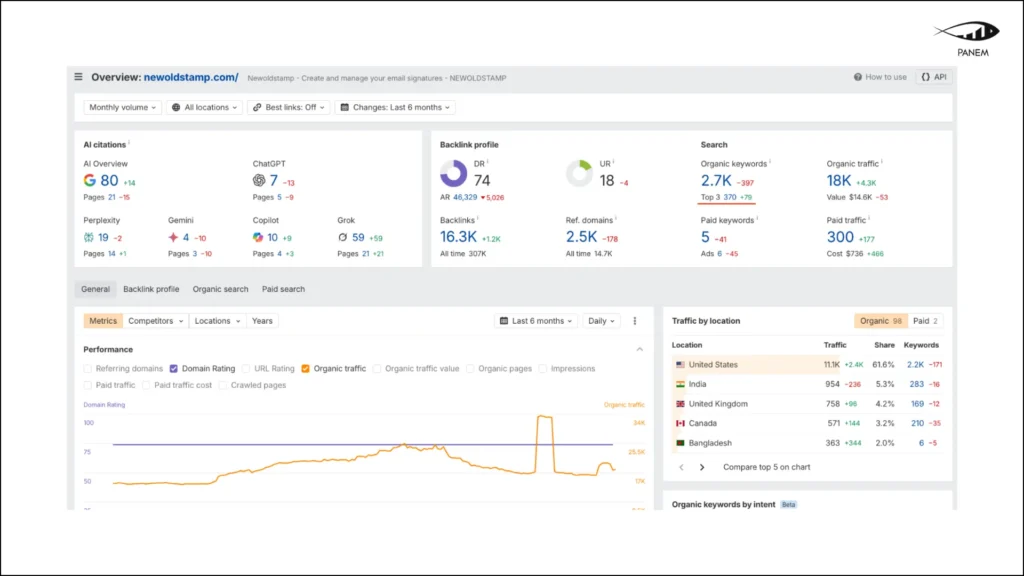Open the Best links: Off dropdown
Screen dimensions: 1024x576
289,108
